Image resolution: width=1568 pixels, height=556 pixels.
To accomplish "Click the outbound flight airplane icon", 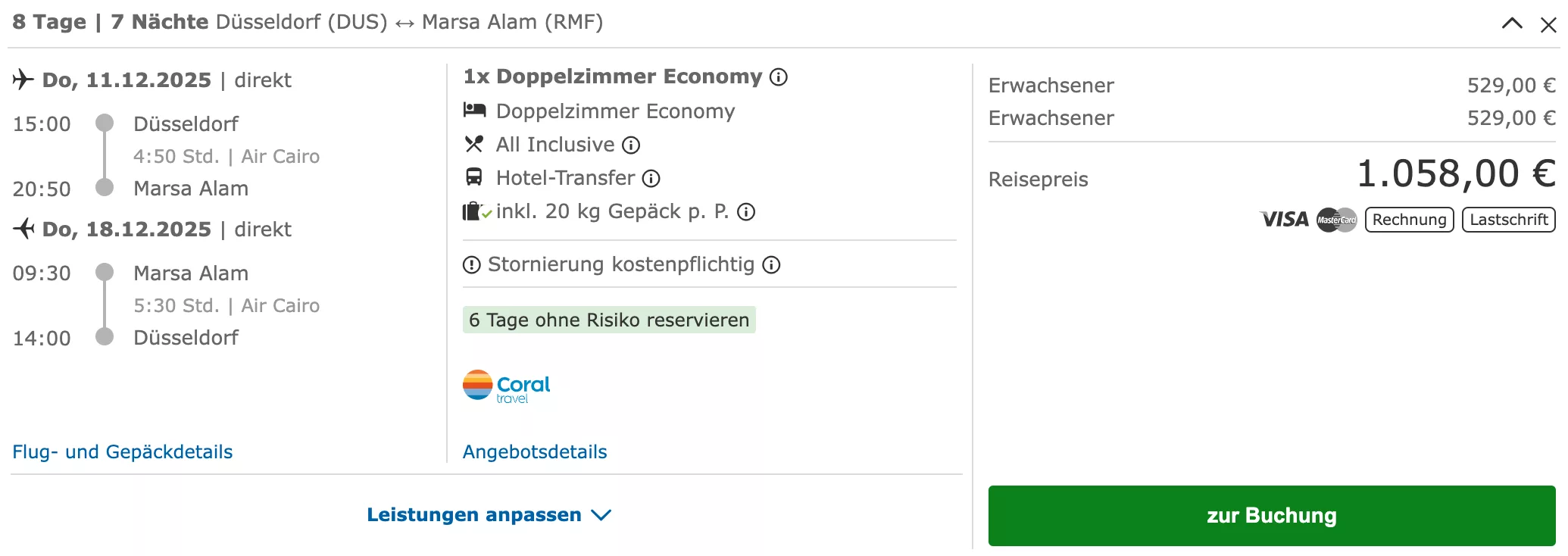I will click(23, 80).
